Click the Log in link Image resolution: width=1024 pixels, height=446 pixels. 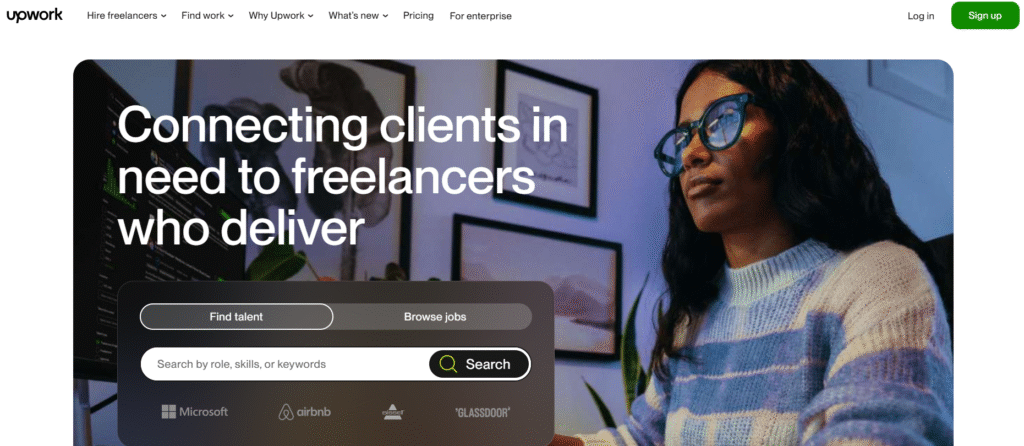[921, 16]
